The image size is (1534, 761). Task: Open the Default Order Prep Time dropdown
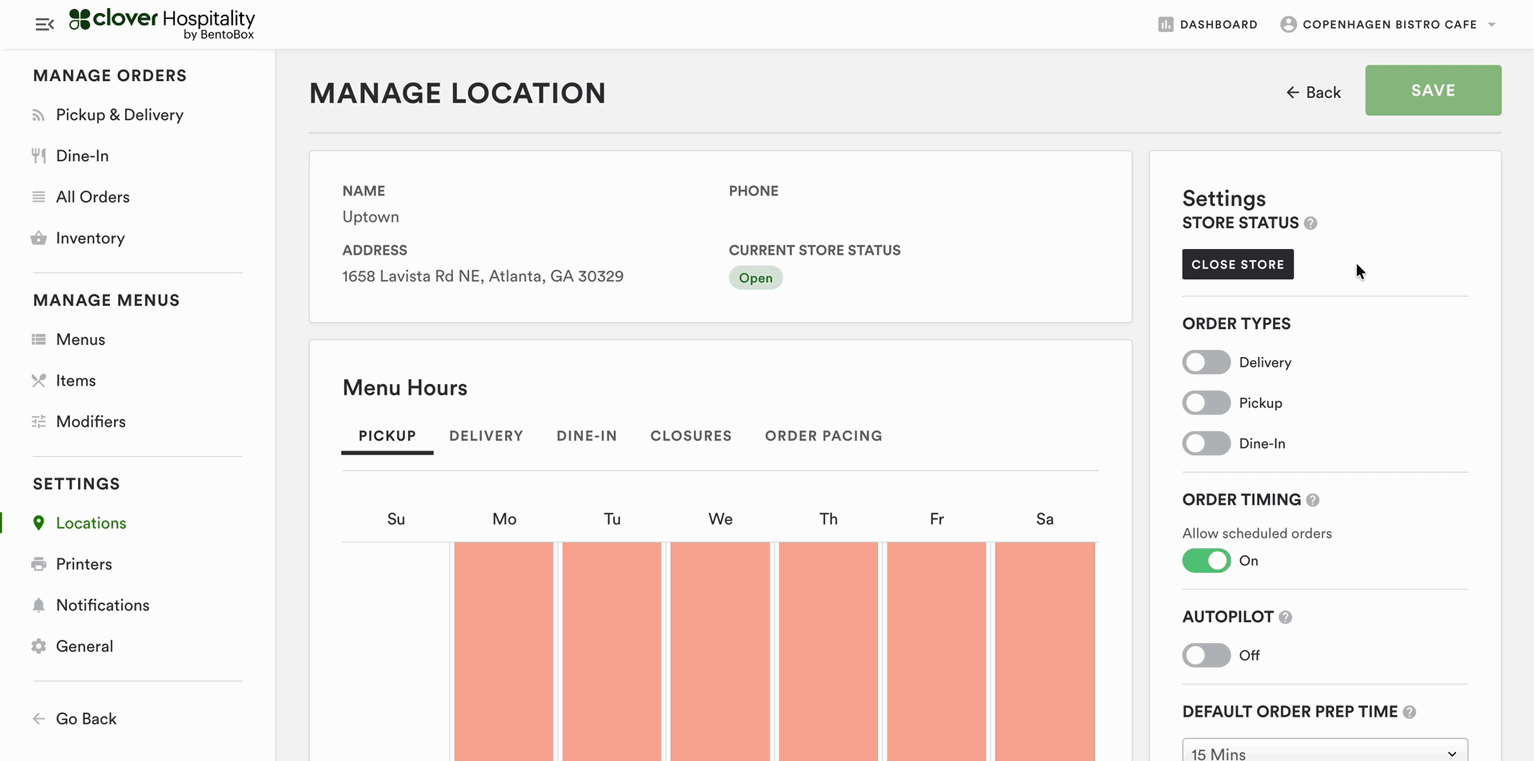[1324, 752]
